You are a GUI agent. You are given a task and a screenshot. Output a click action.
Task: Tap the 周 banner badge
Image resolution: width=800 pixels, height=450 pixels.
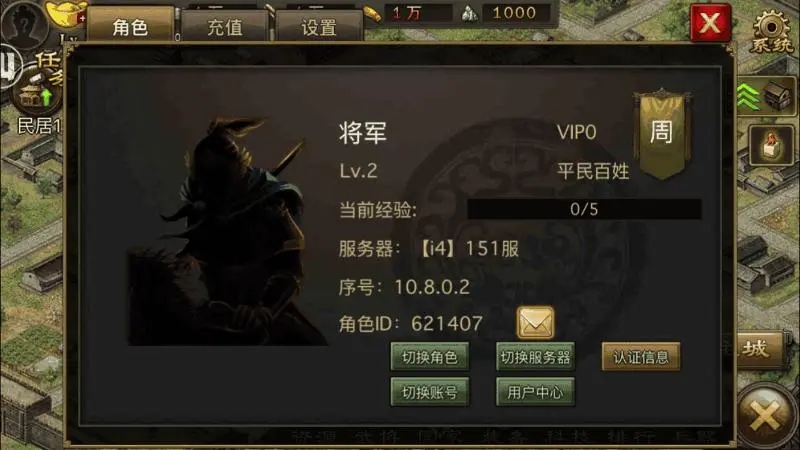pyautogui.click(x=662, y=134)
